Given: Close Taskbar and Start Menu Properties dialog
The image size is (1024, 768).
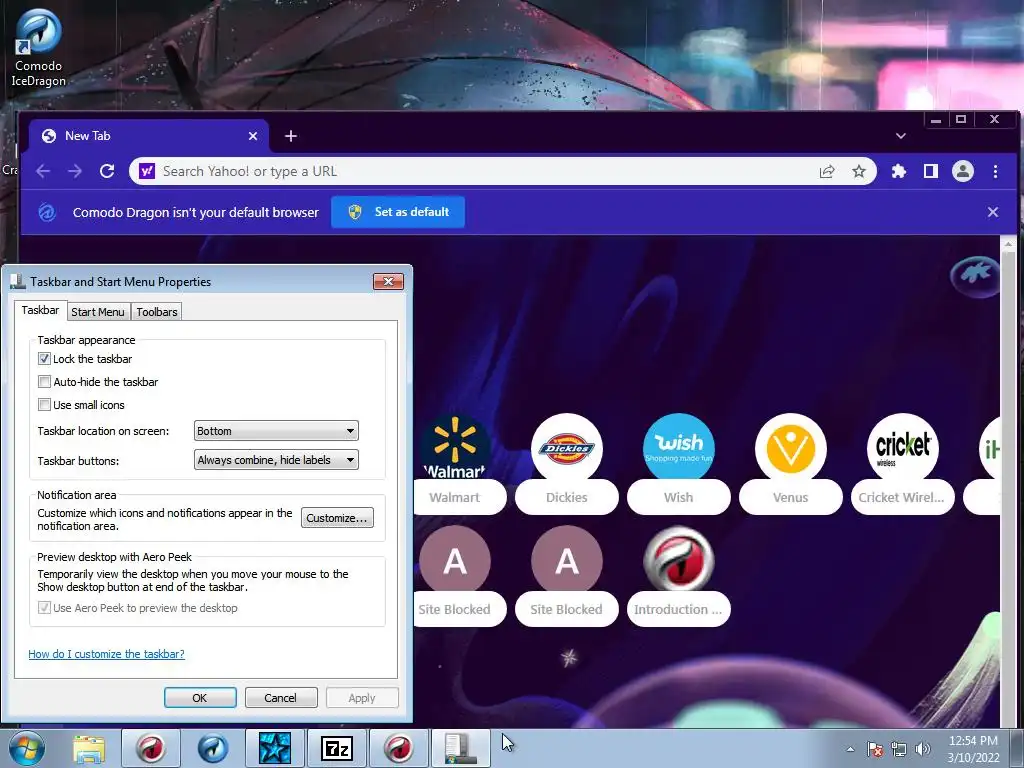Looking at the screenshot, I should tap(389, 281).
